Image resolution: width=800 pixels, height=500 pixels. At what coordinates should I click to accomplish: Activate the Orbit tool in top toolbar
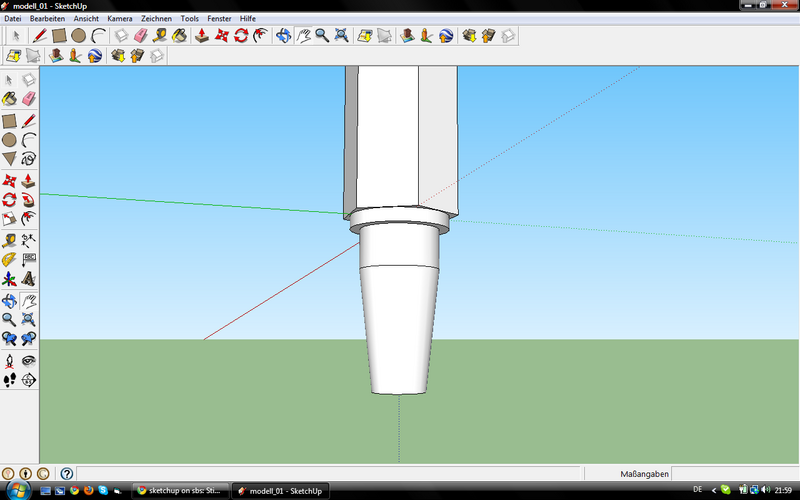pos(283,36)
